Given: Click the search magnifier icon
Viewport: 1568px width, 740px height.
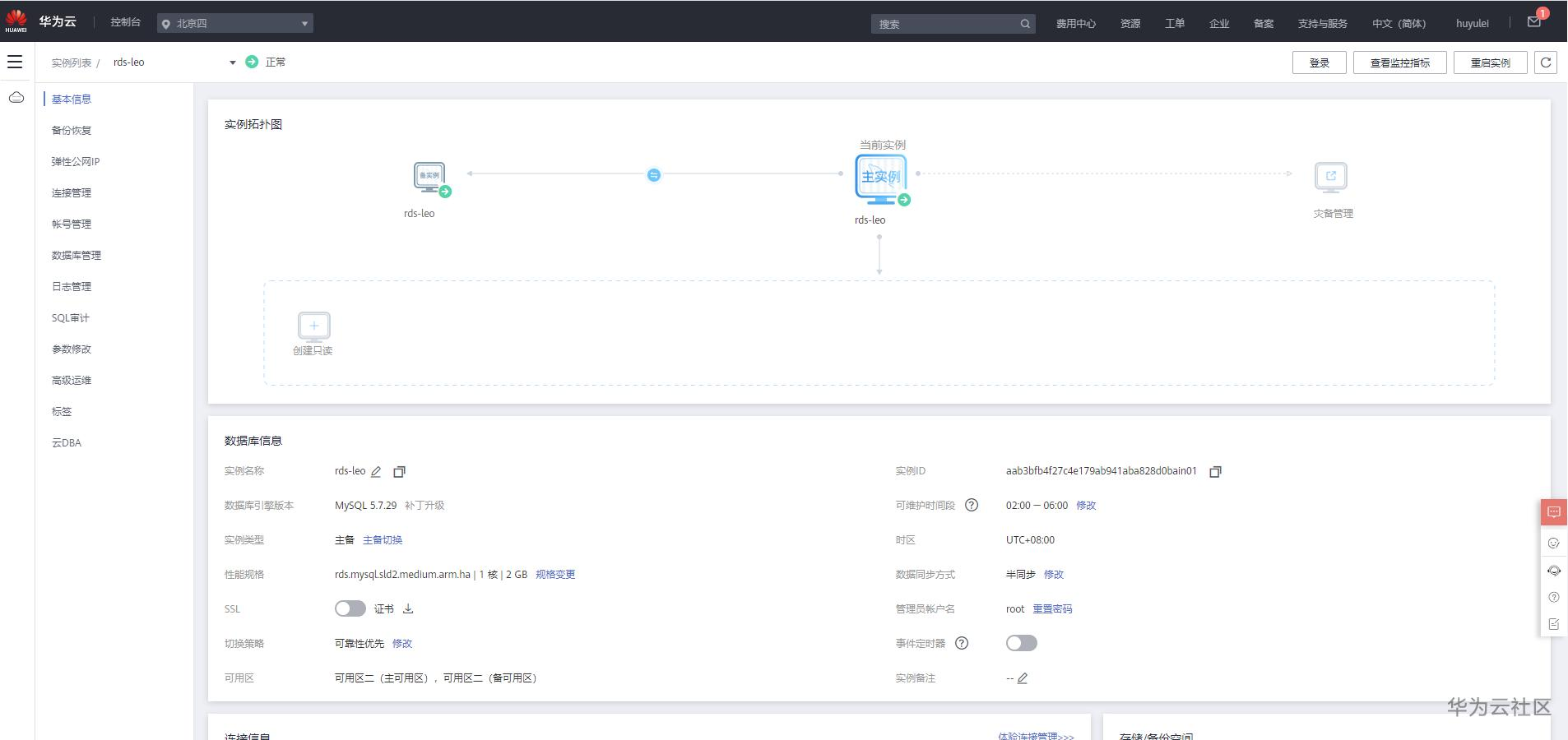Looking at the screenshot, I should (1025, 24).
